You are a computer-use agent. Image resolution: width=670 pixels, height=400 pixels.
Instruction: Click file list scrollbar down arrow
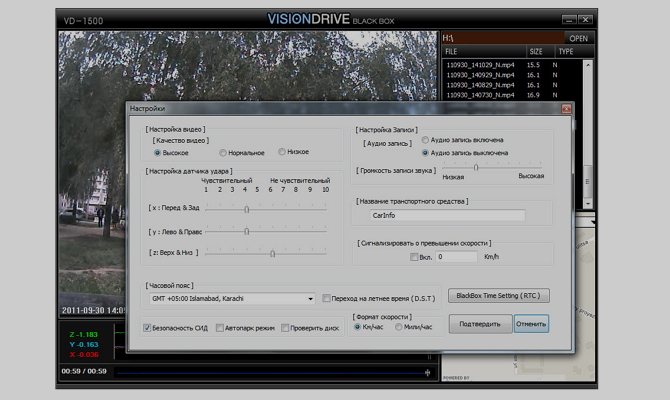point(588,204)
